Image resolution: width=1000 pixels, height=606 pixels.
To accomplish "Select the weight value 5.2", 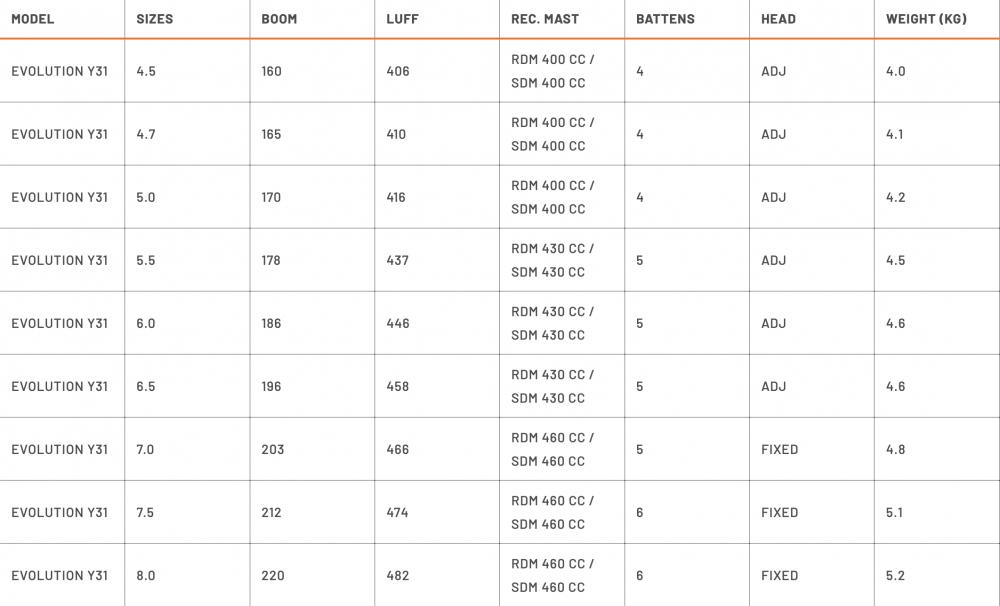I will point(895,575).
